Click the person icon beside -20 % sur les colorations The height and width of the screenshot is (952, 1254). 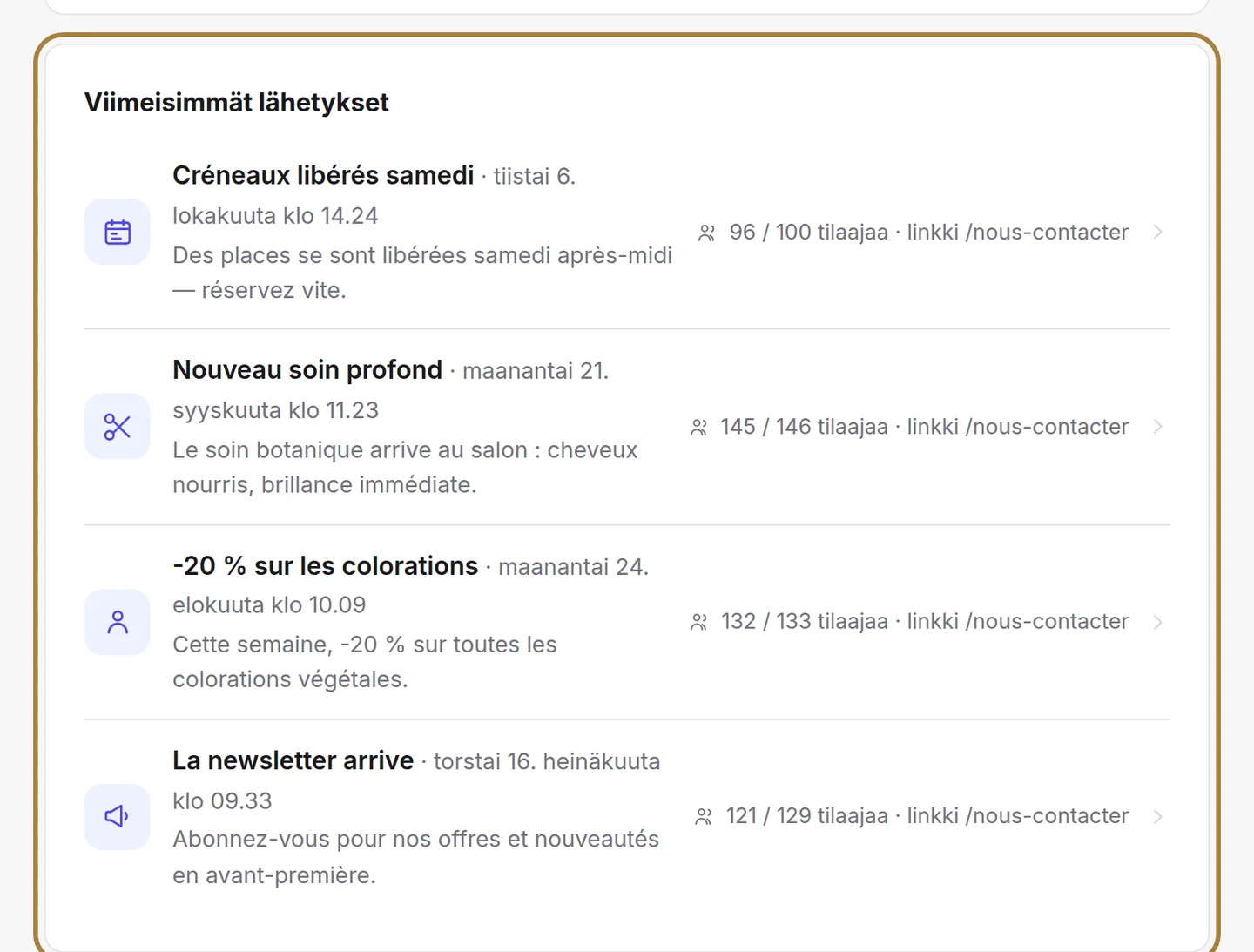(x=118, y=622)
